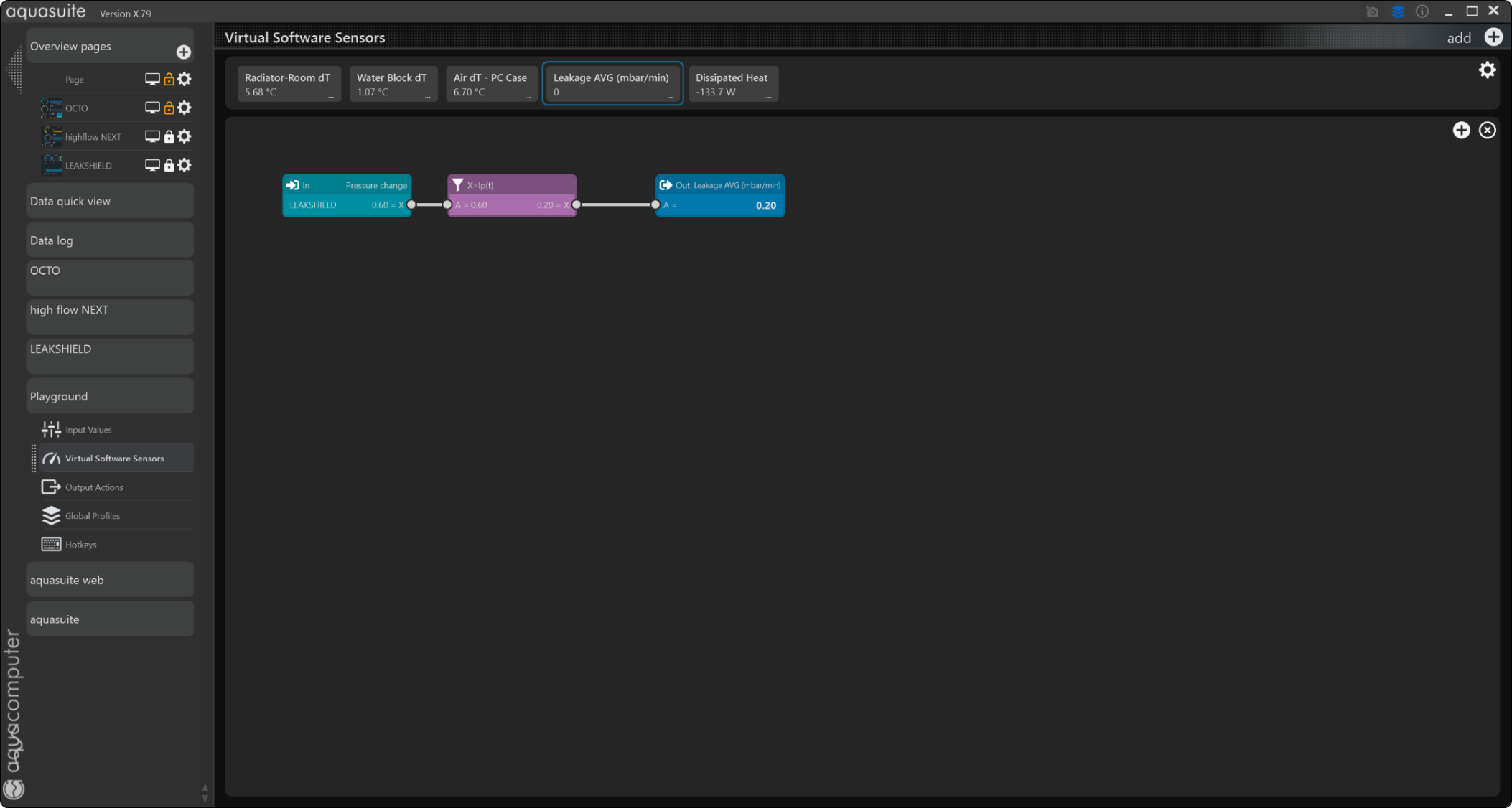Open Output Actions in Playground

click(94, 487)
